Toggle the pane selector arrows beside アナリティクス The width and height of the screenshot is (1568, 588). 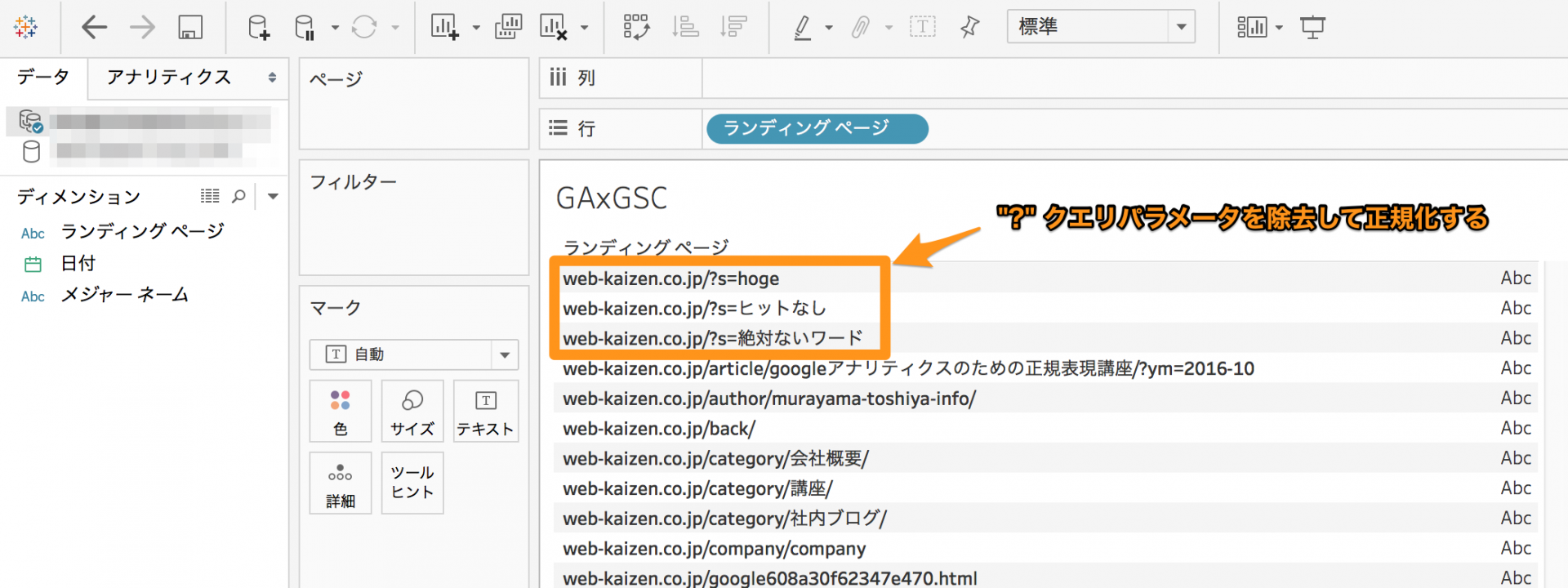tap(272, 78)
